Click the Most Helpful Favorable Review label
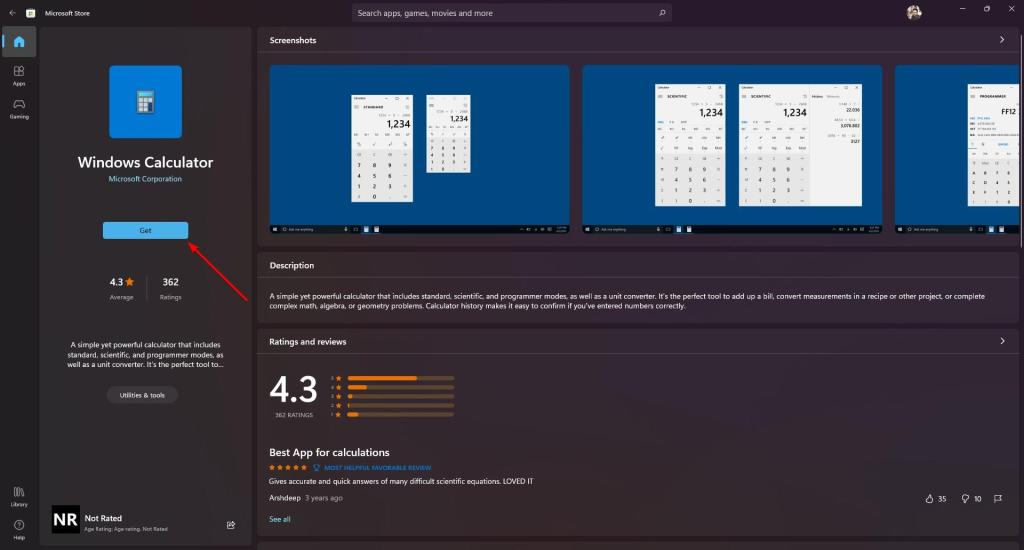The image size is (1024, 550). [x=377, y=468]
